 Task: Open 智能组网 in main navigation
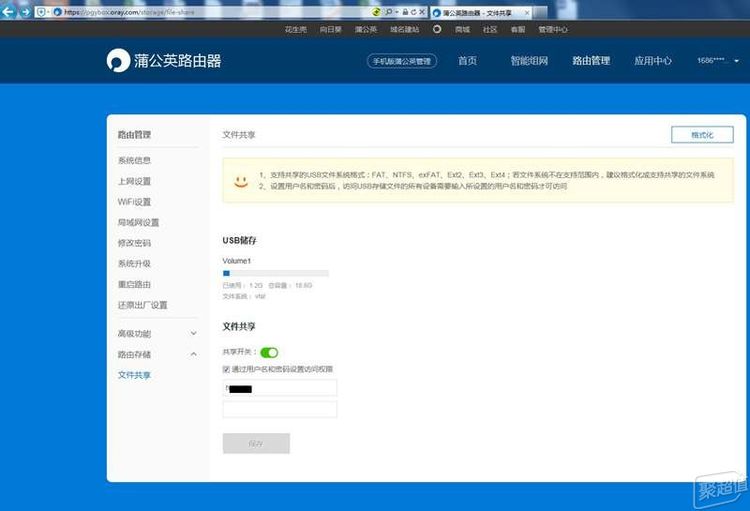pos(529,61)
